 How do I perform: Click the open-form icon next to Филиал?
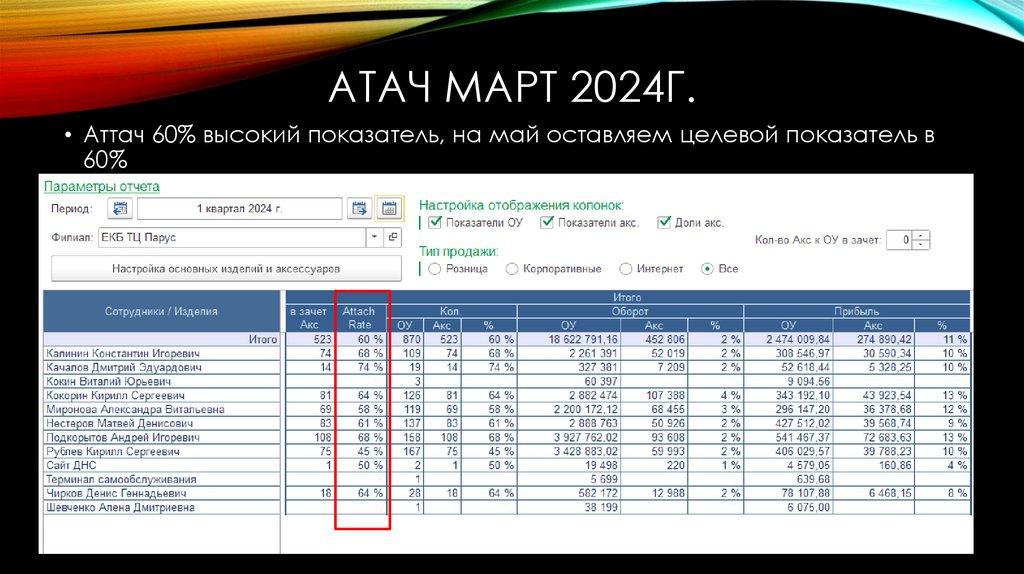(x=392, y=238)
